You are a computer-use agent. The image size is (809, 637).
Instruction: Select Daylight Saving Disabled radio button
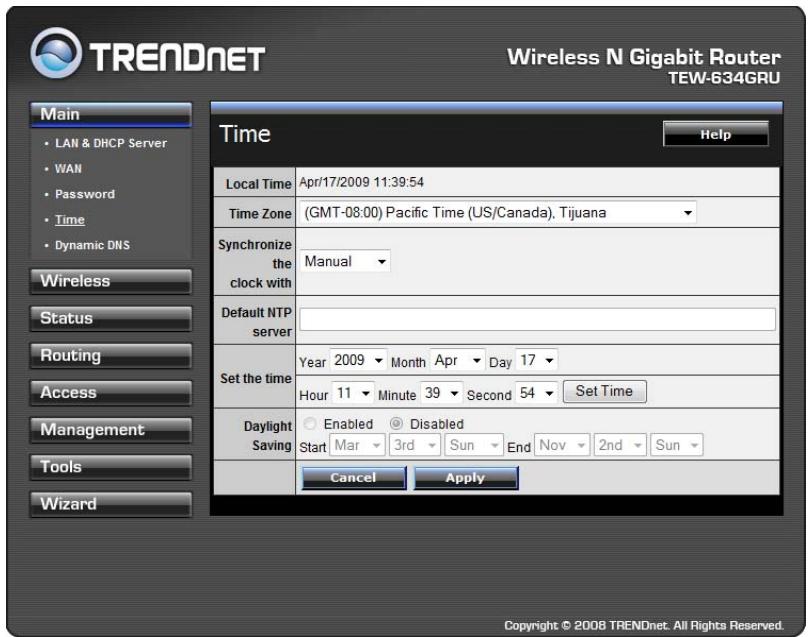tap(396, 423)
